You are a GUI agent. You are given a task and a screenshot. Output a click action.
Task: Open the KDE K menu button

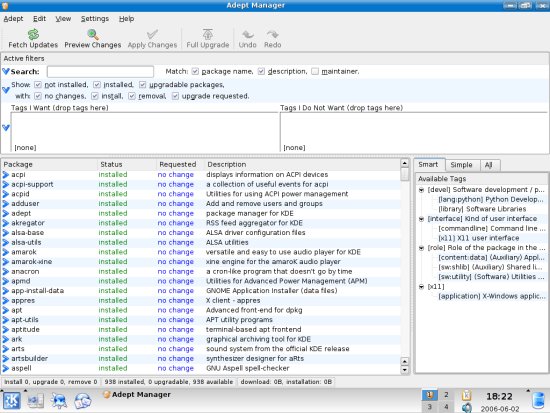point(12,401)
